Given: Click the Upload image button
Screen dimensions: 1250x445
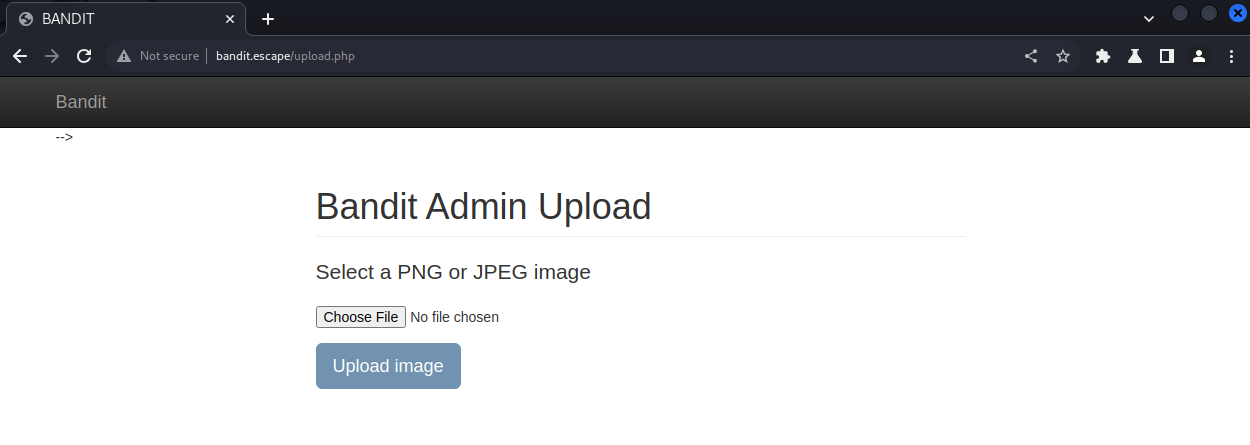Looking at the screenshot, I should point(388,366).
